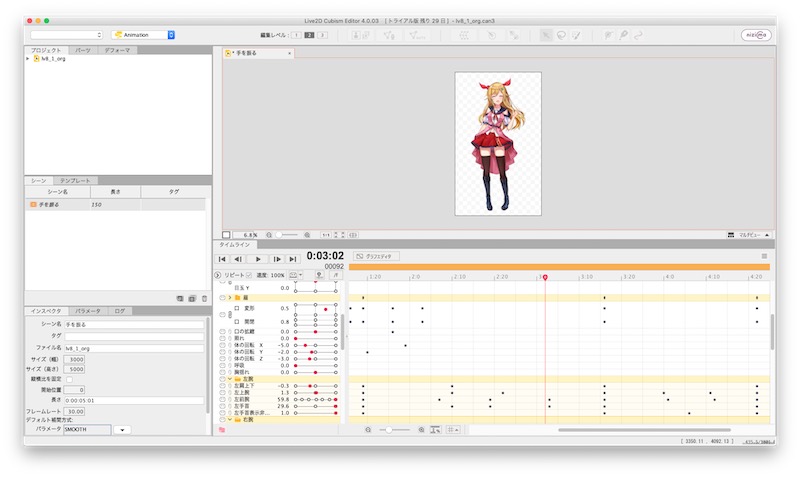Click the mesh grid toolbar icon
This screenshot has width=800, height=477.
[x=464, y=35]
